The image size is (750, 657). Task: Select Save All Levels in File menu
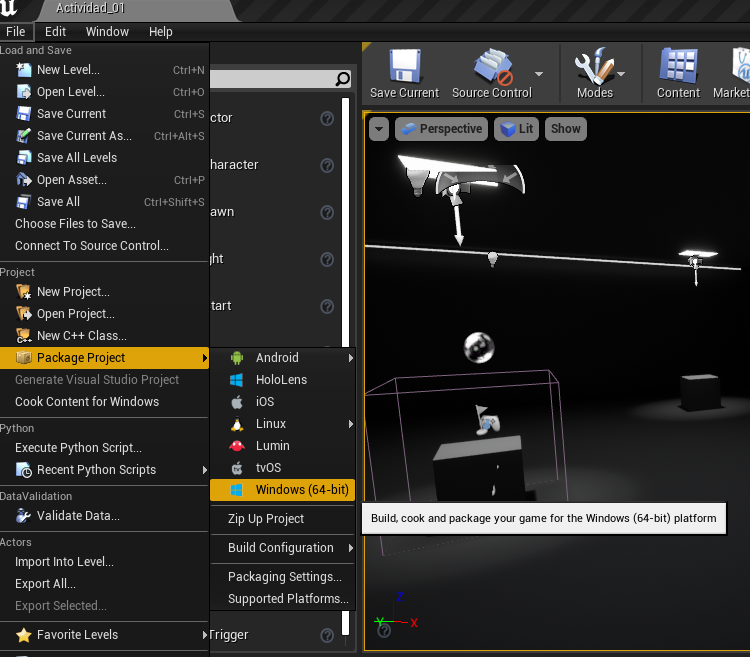(77, 158)
